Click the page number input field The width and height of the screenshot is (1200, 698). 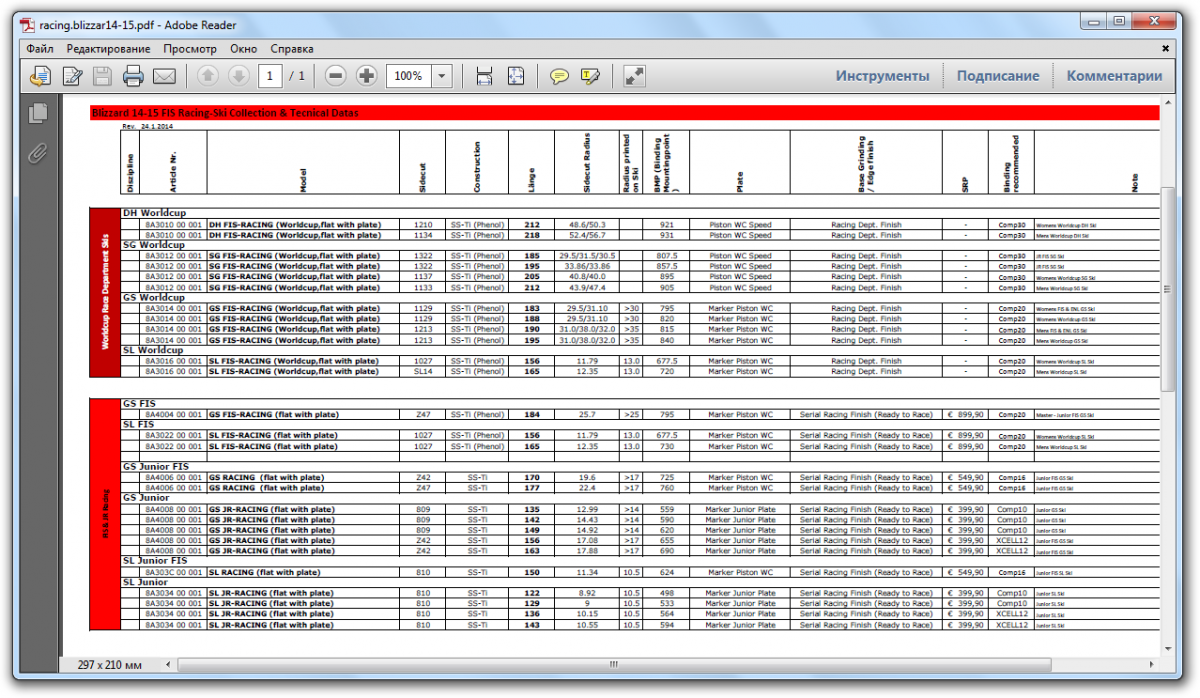click(270, 76)
